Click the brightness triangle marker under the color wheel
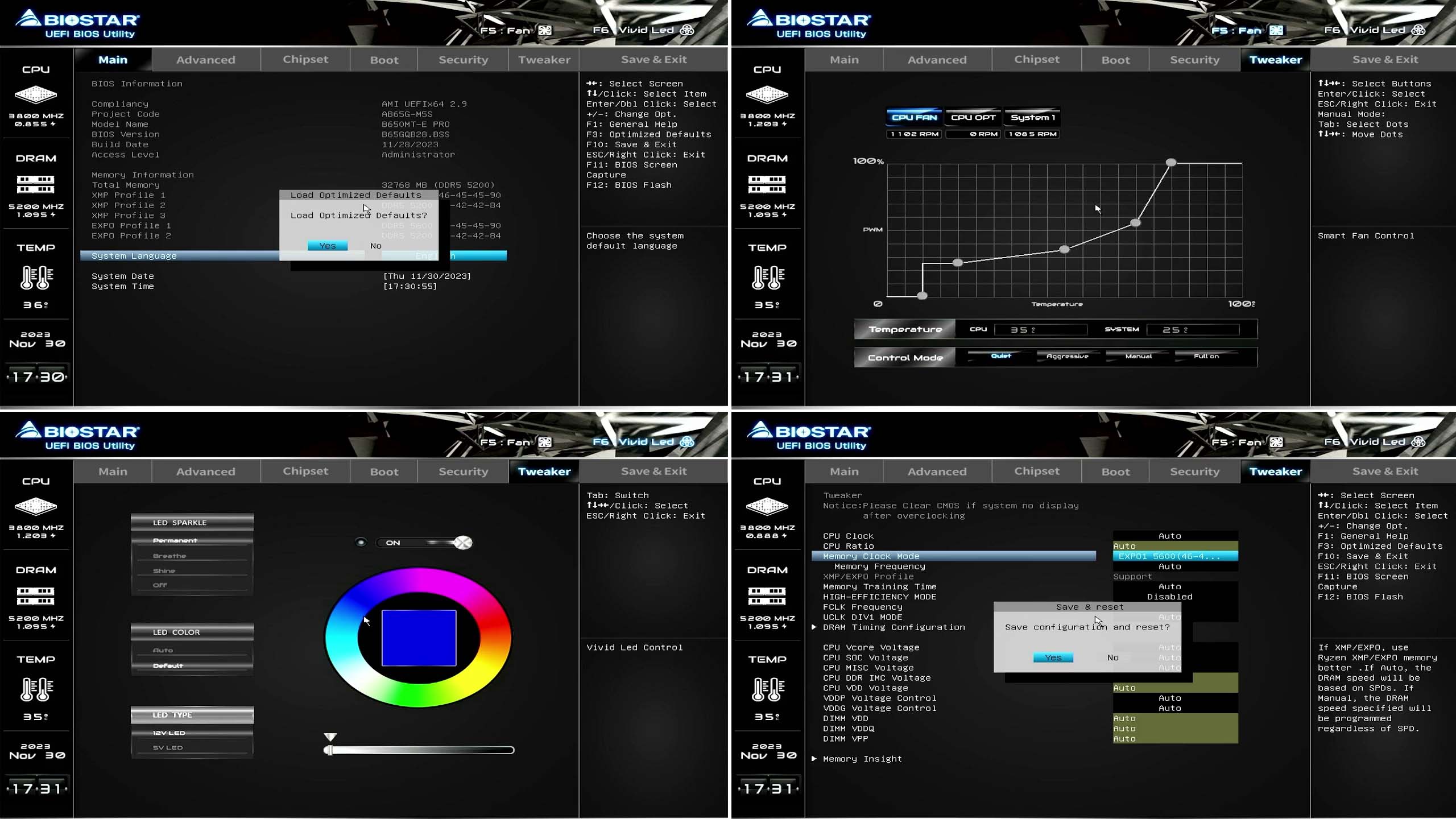1456x819 pixels. [330, 737]
